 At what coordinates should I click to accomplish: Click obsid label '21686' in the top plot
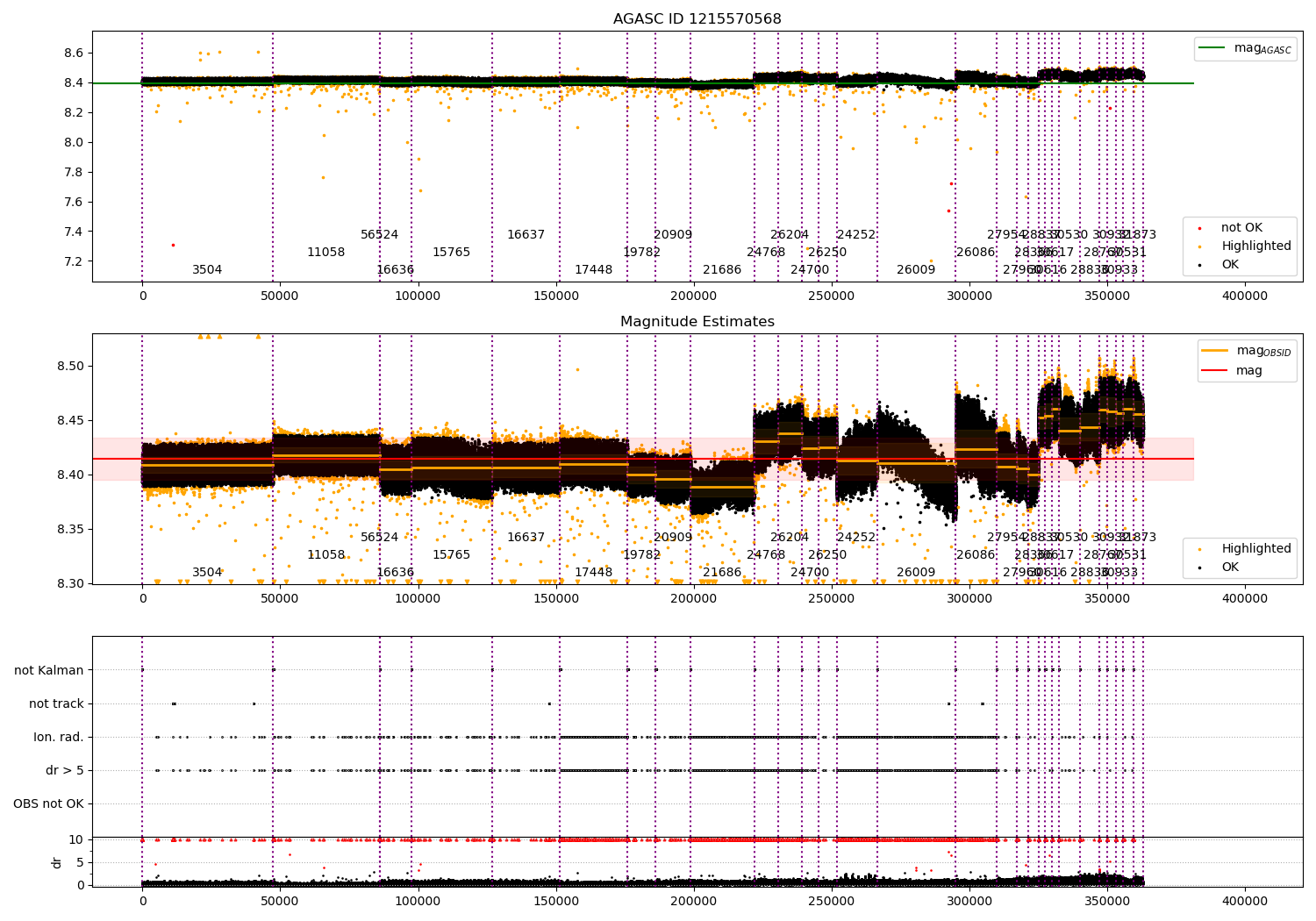pos(722,270)
